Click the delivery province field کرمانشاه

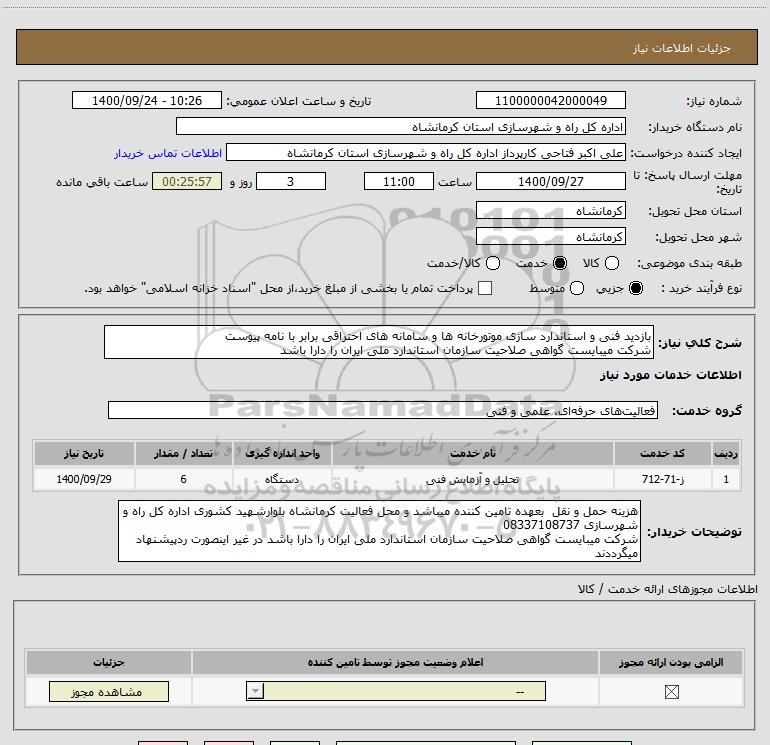tap(550, 211)
